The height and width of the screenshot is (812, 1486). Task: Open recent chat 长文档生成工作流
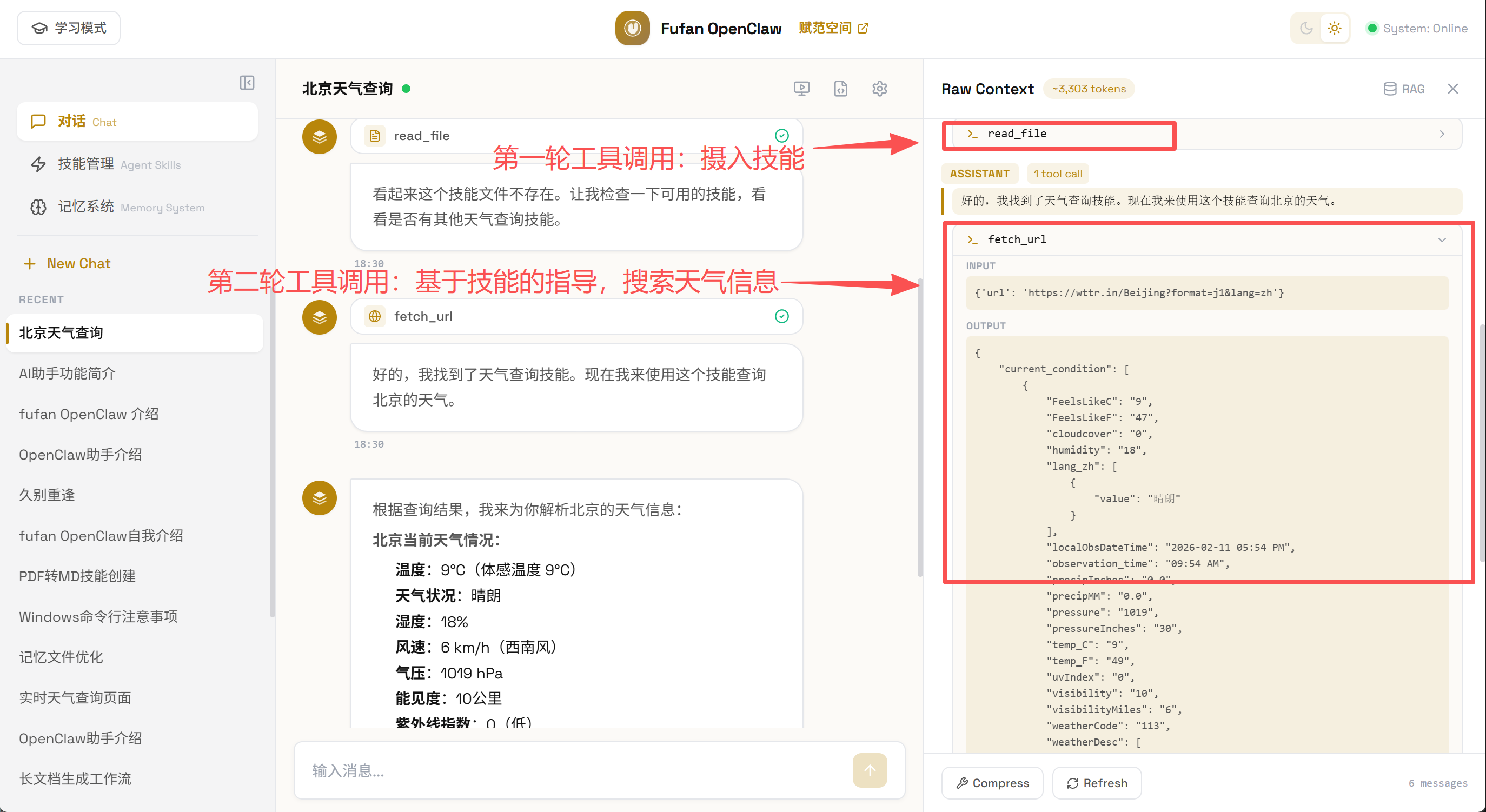click(x=135, y=779)
